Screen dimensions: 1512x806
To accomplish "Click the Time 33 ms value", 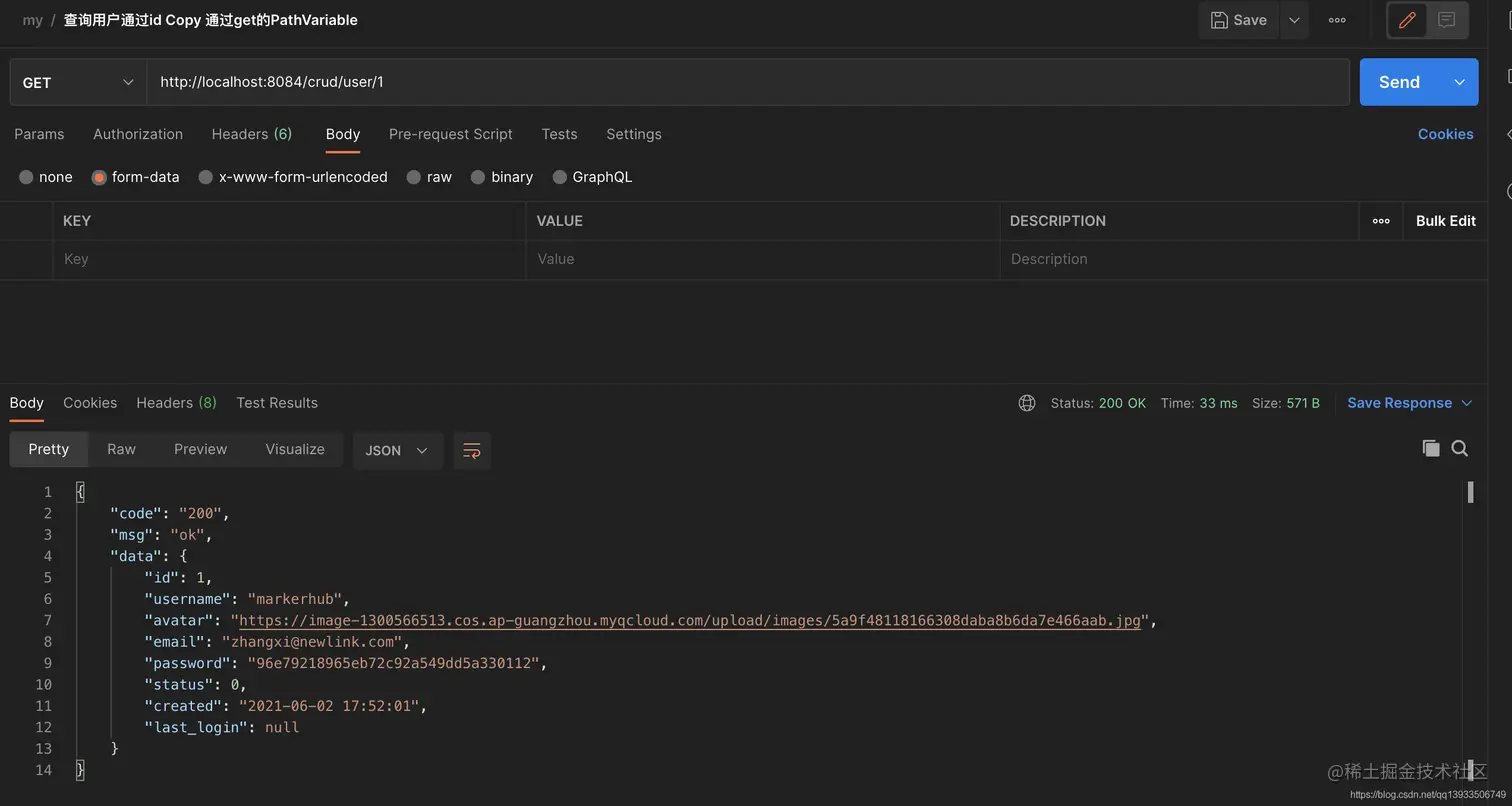I will pos(1218,403).
